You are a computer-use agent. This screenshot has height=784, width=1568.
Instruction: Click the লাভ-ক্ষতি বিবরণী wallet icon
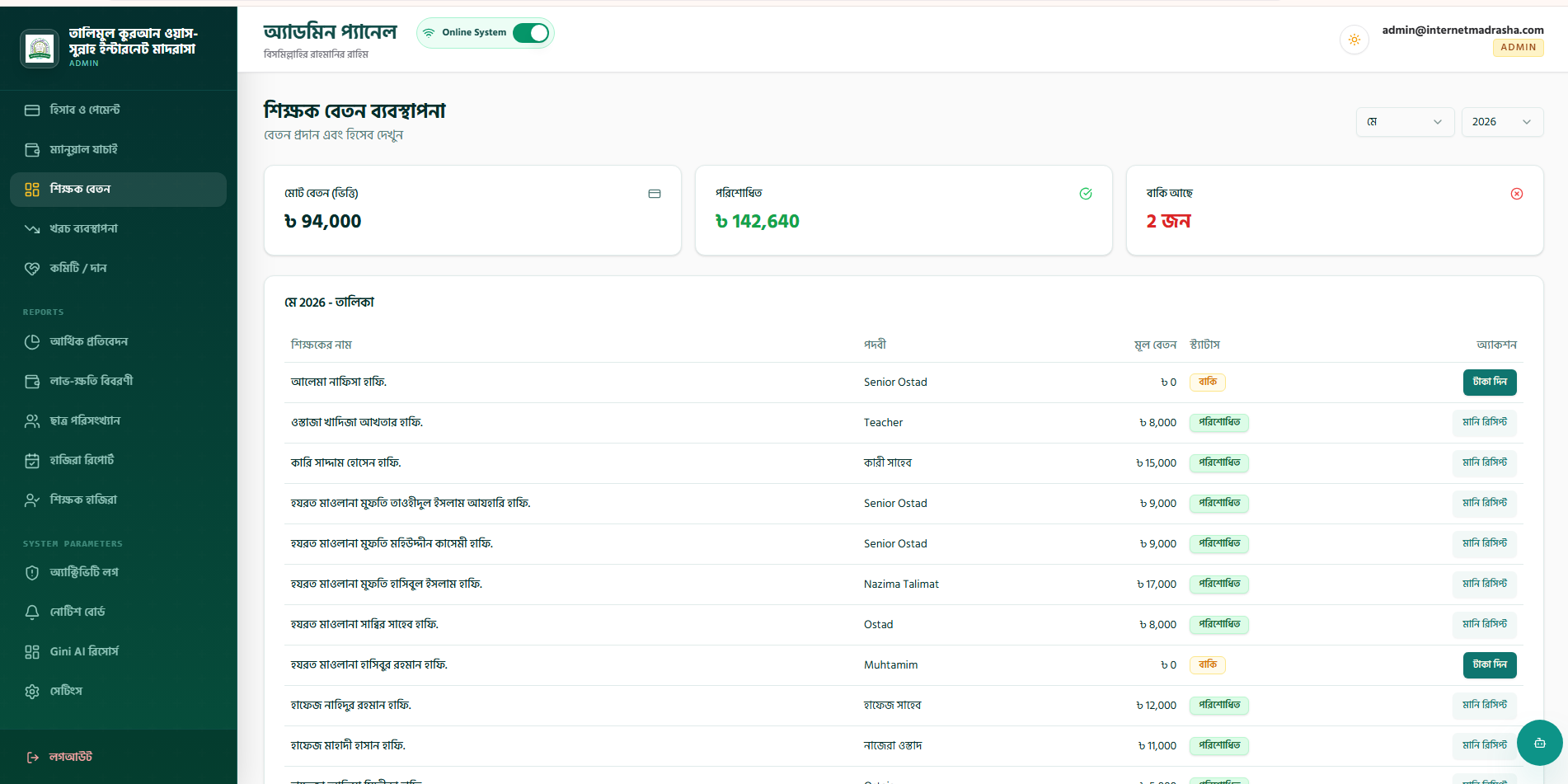[x=32, y=381]
